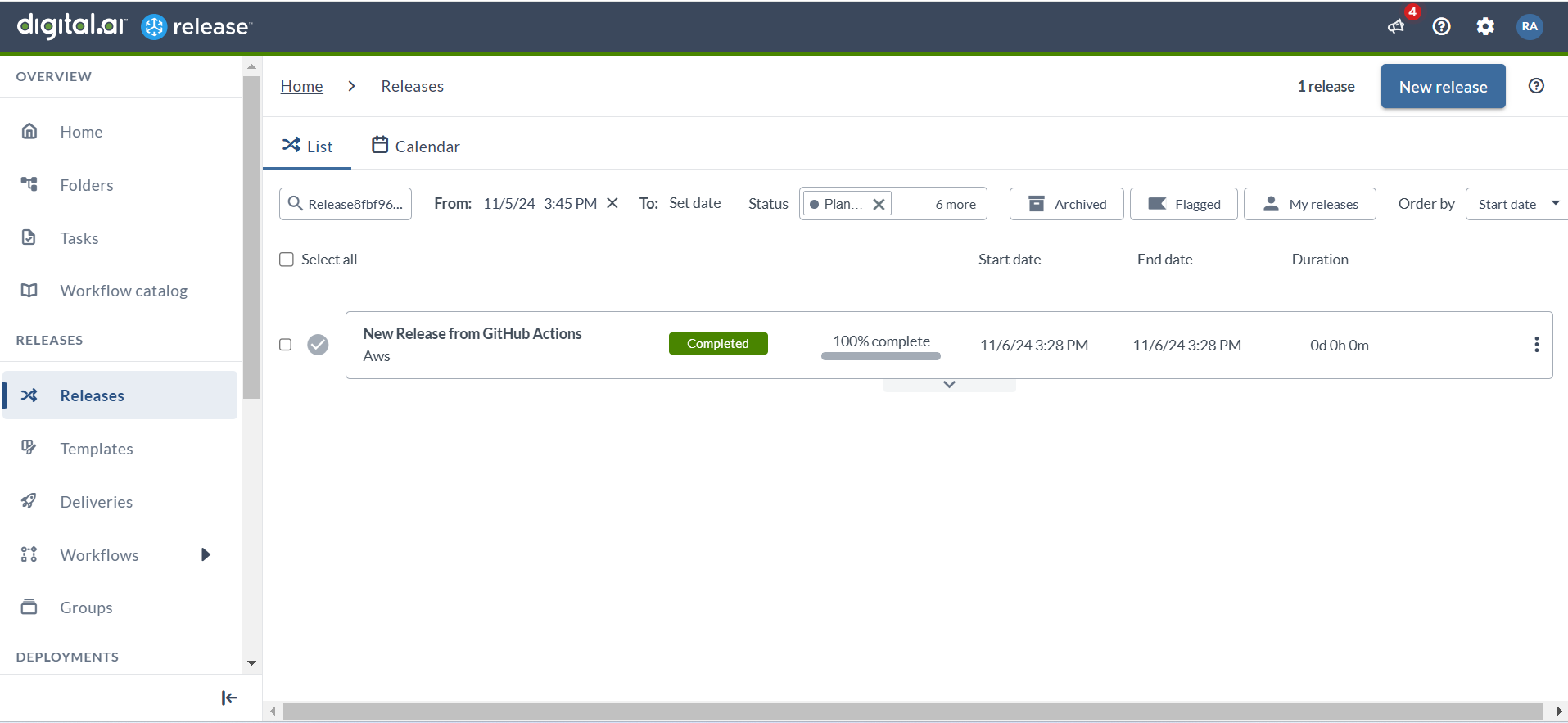Switch to the List tab
The width and height of the screenshot is (1568, 723).
click(307, 147)
